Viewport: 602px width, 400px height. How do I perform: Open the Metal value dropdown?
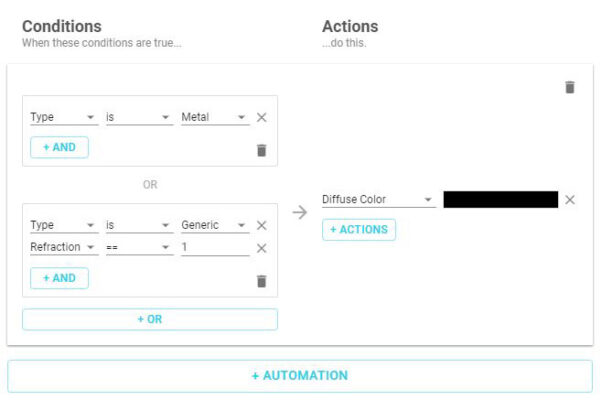click(214, 118)
